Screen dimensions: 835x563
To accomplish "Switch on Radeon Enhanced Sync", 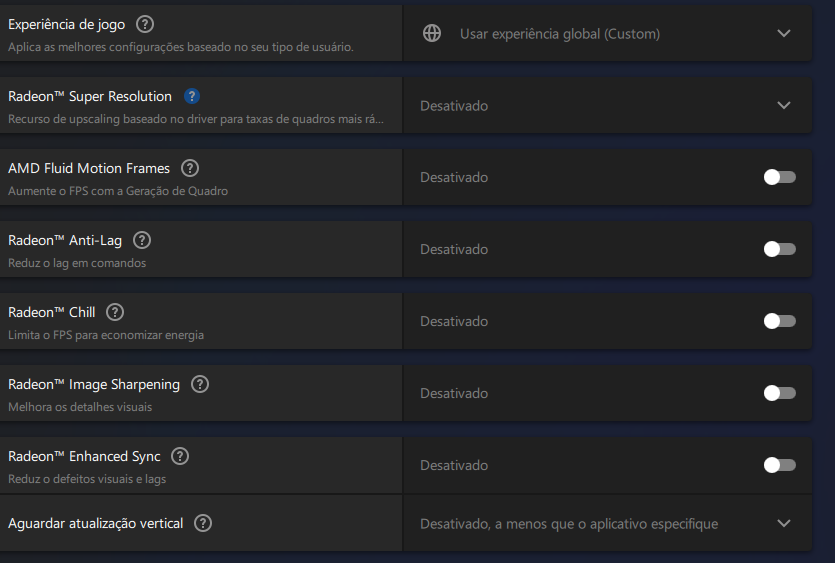I will [780, 465].
